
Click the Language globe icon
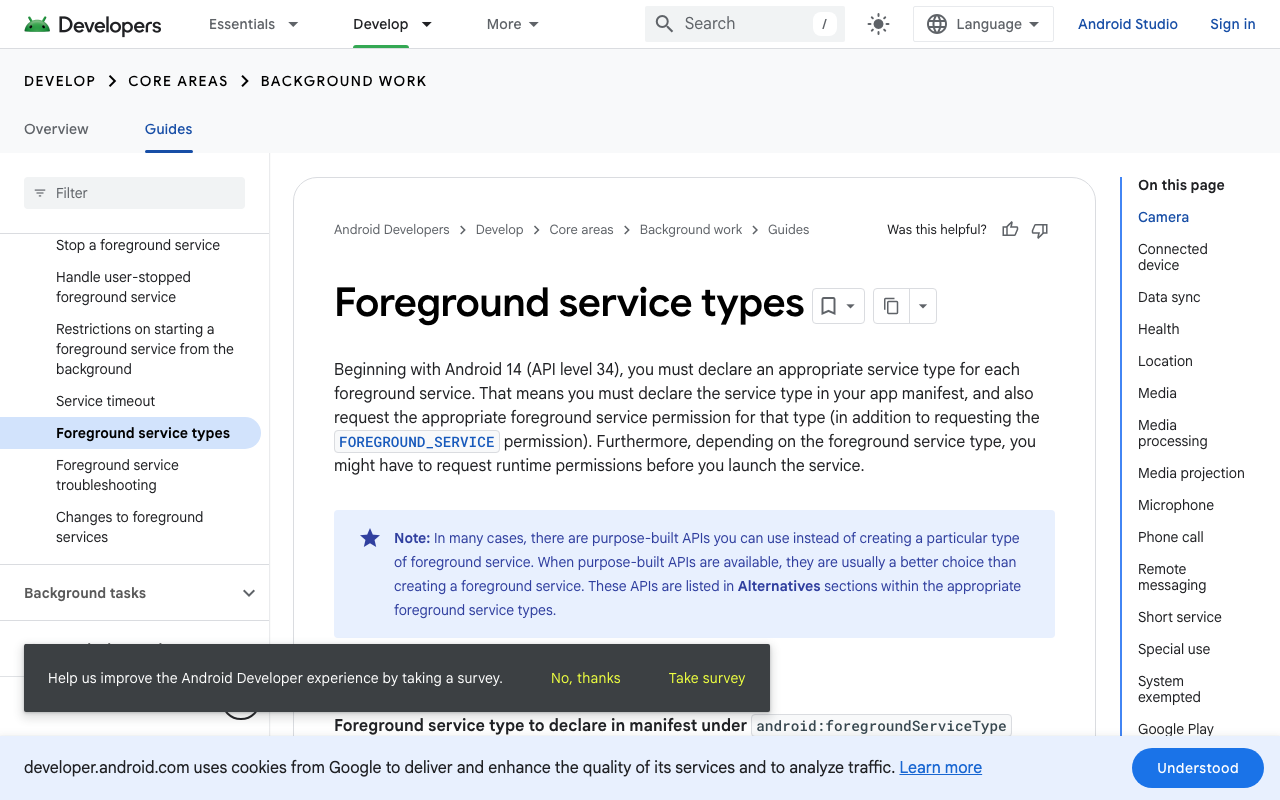click(x=937, y=24)
